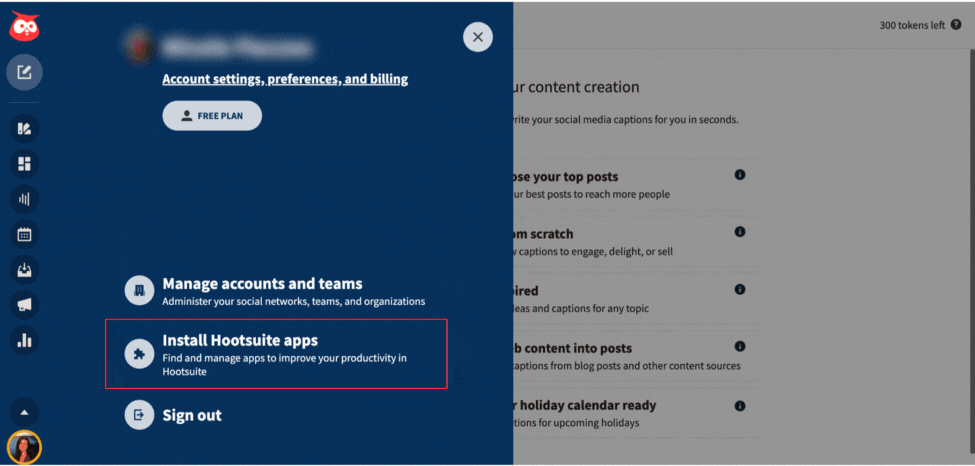Open Account settings, preferences, and billing link
Viewport: 975px width, 466px height.
[x=285, y=79]
